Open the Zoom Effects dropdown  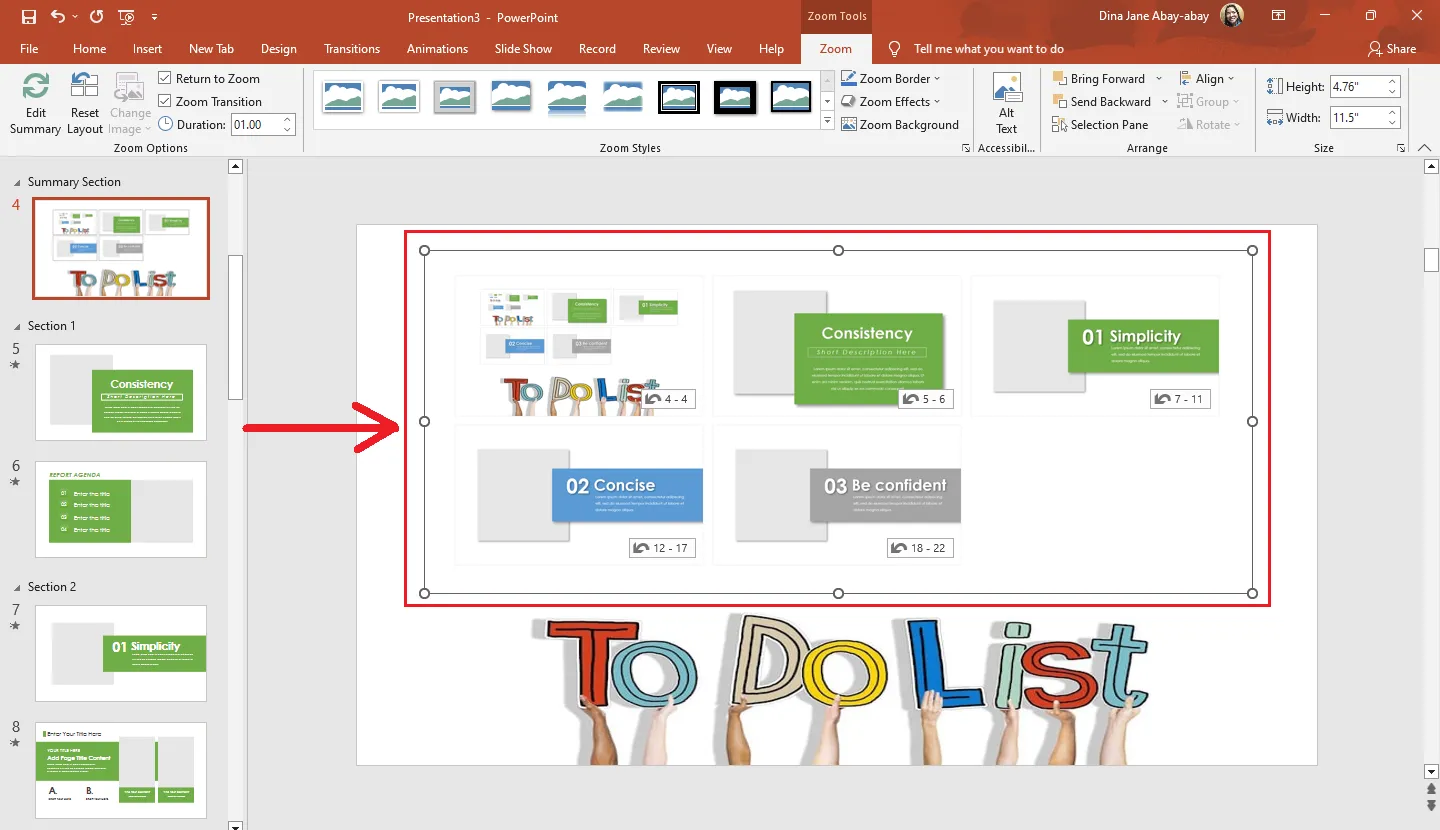pyautogui.click(x=937, y=102)
